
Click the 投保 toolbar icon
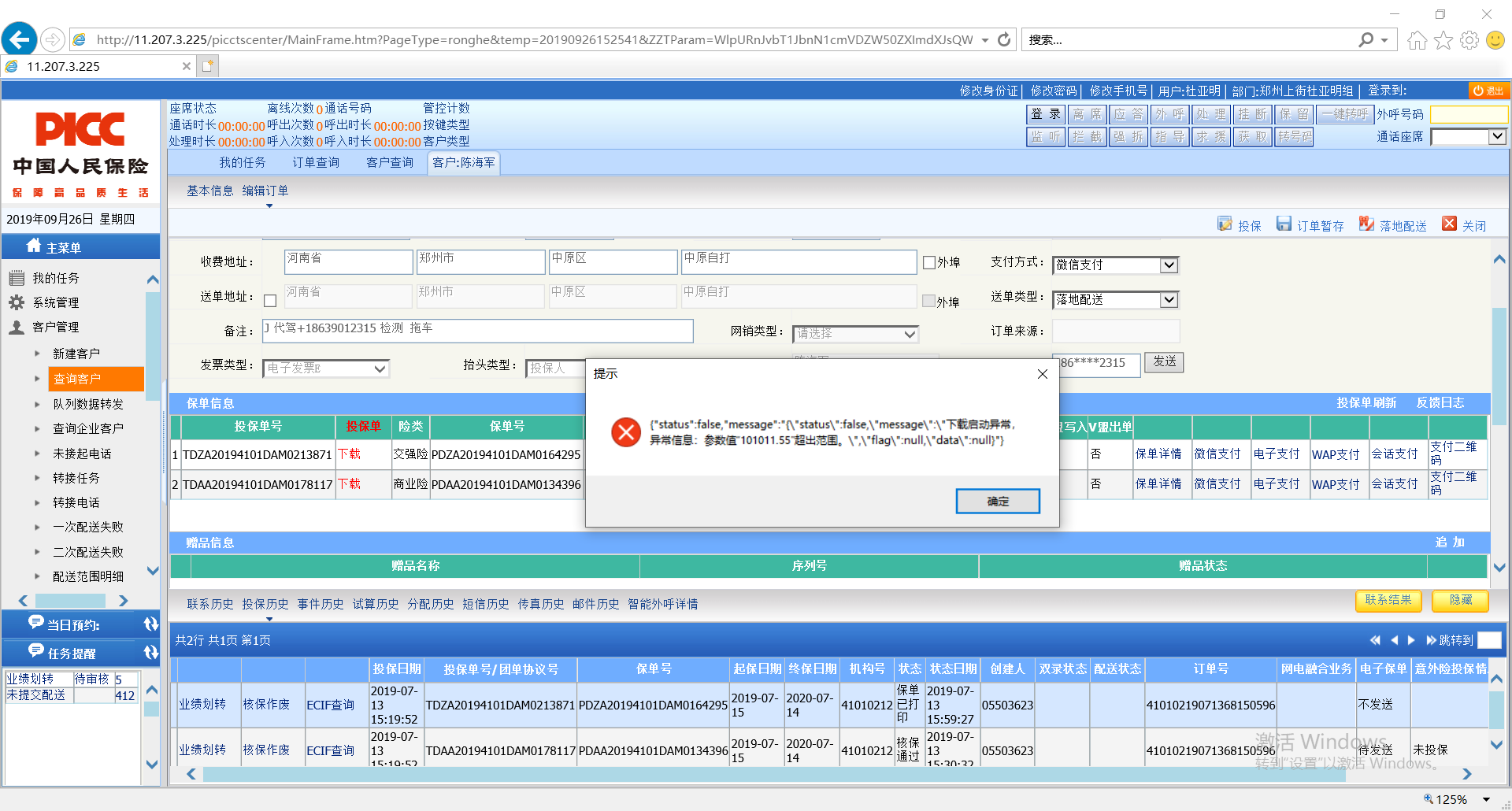(x=1225, y=224)
